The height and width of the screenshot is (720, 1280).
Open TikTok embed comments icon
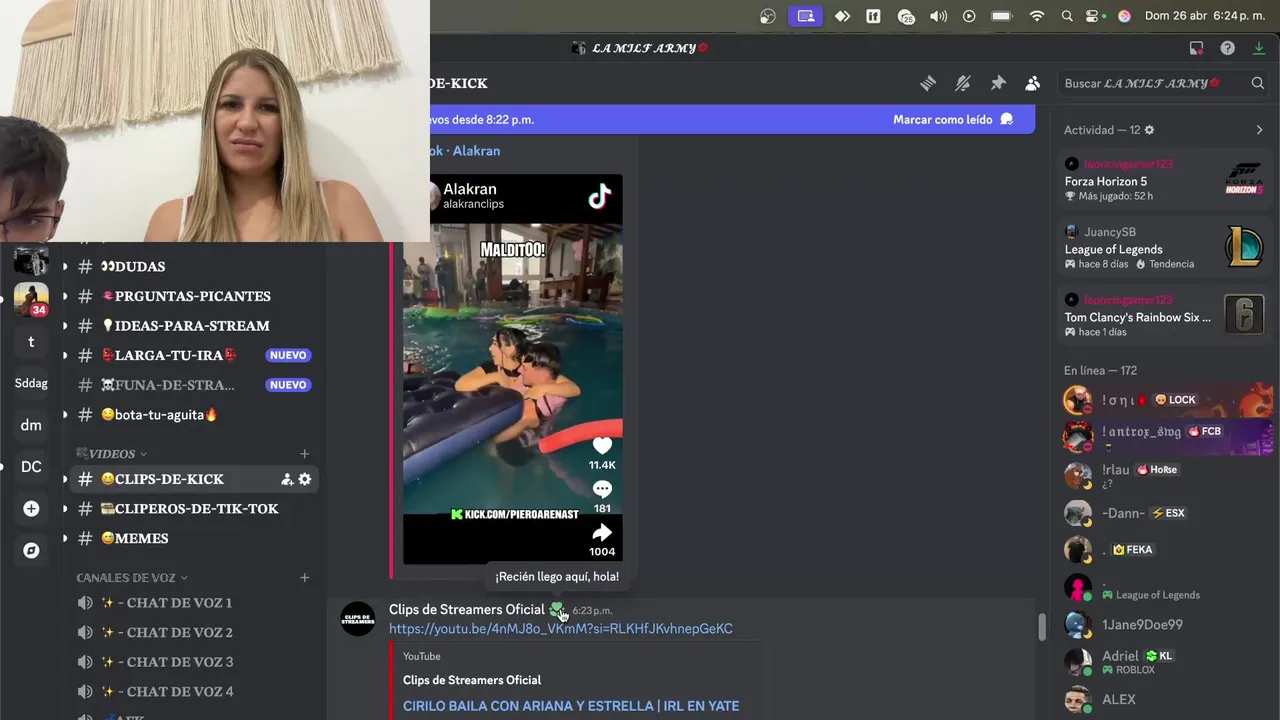(x=602, y=488)
